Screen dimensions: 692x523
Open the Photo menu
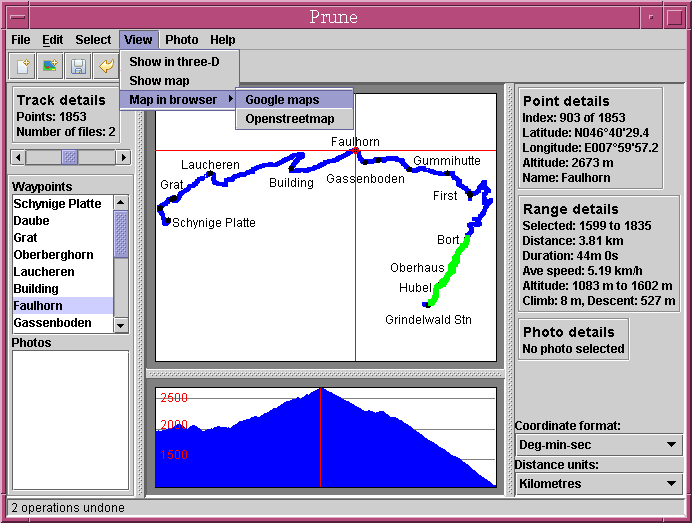[181, 40]
